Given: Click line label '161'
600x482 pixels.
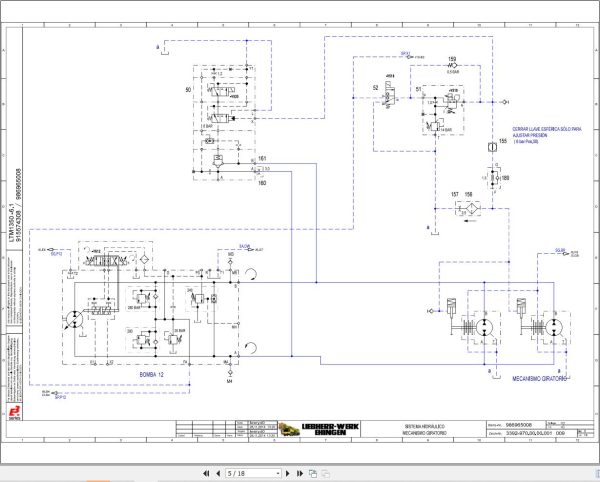Looking at the screenshot, I should click(x=262, y=158).
